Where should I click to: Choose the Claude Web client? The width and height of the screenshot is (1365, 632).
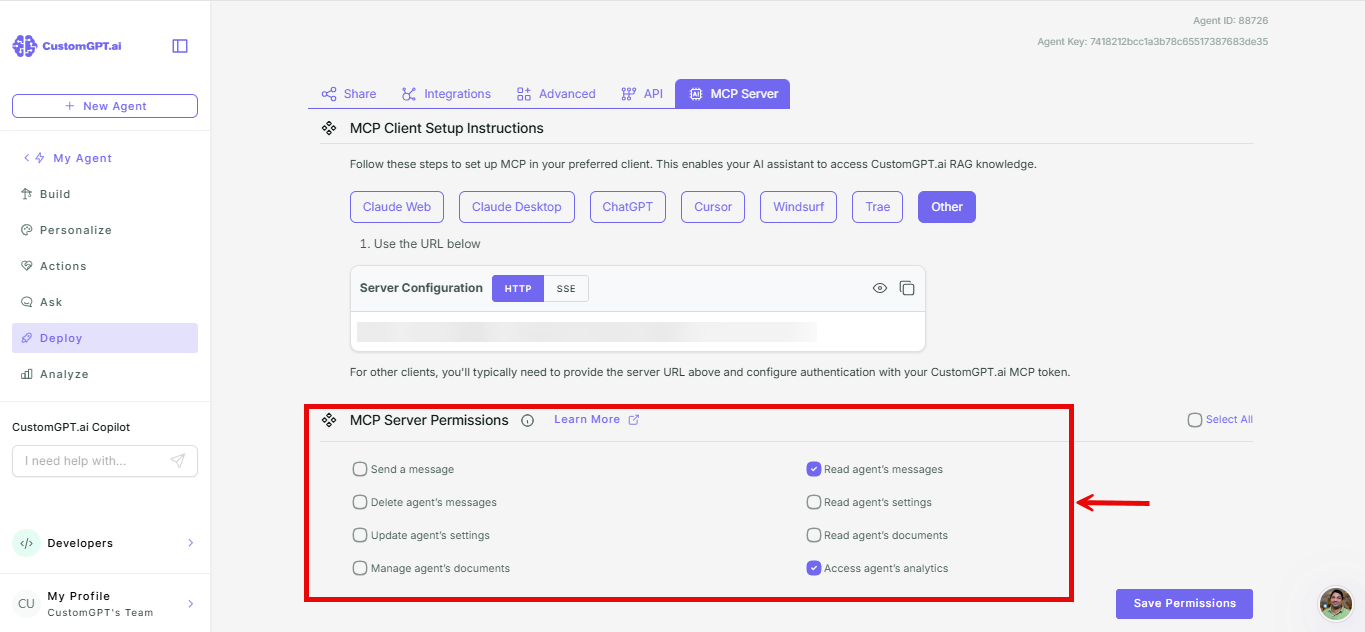coord(397,207)
